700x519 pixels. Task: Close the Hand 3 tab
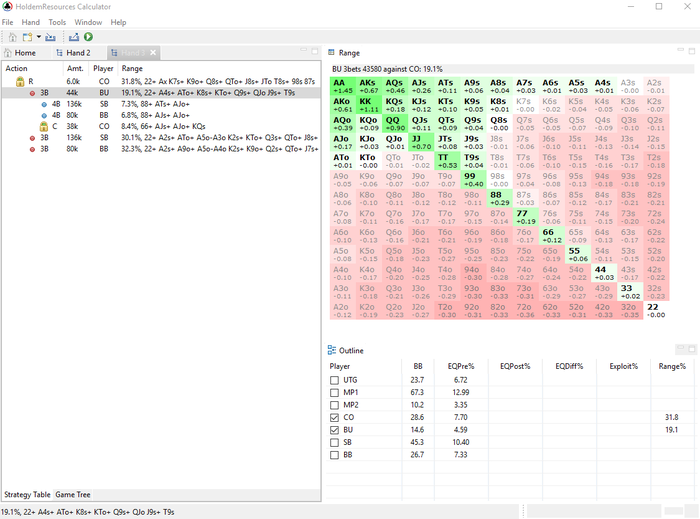pos(153,53)
